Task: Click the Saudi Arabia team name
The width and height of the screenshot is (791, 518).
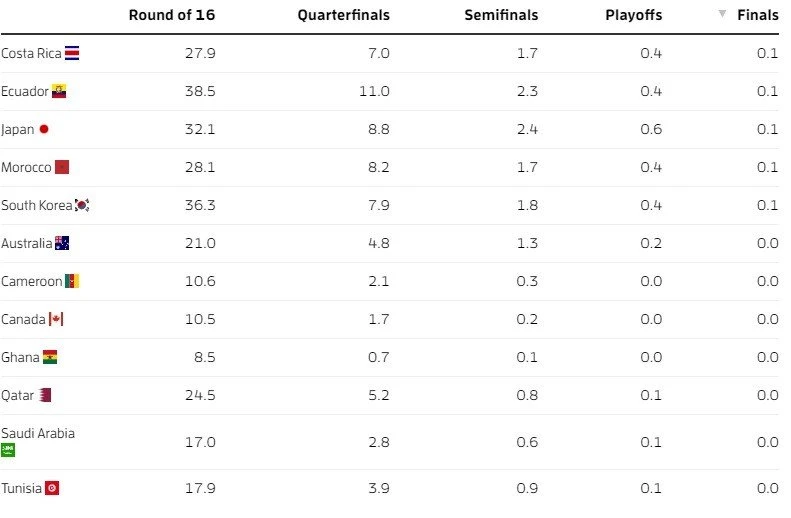Action: [x=38, y=433]
